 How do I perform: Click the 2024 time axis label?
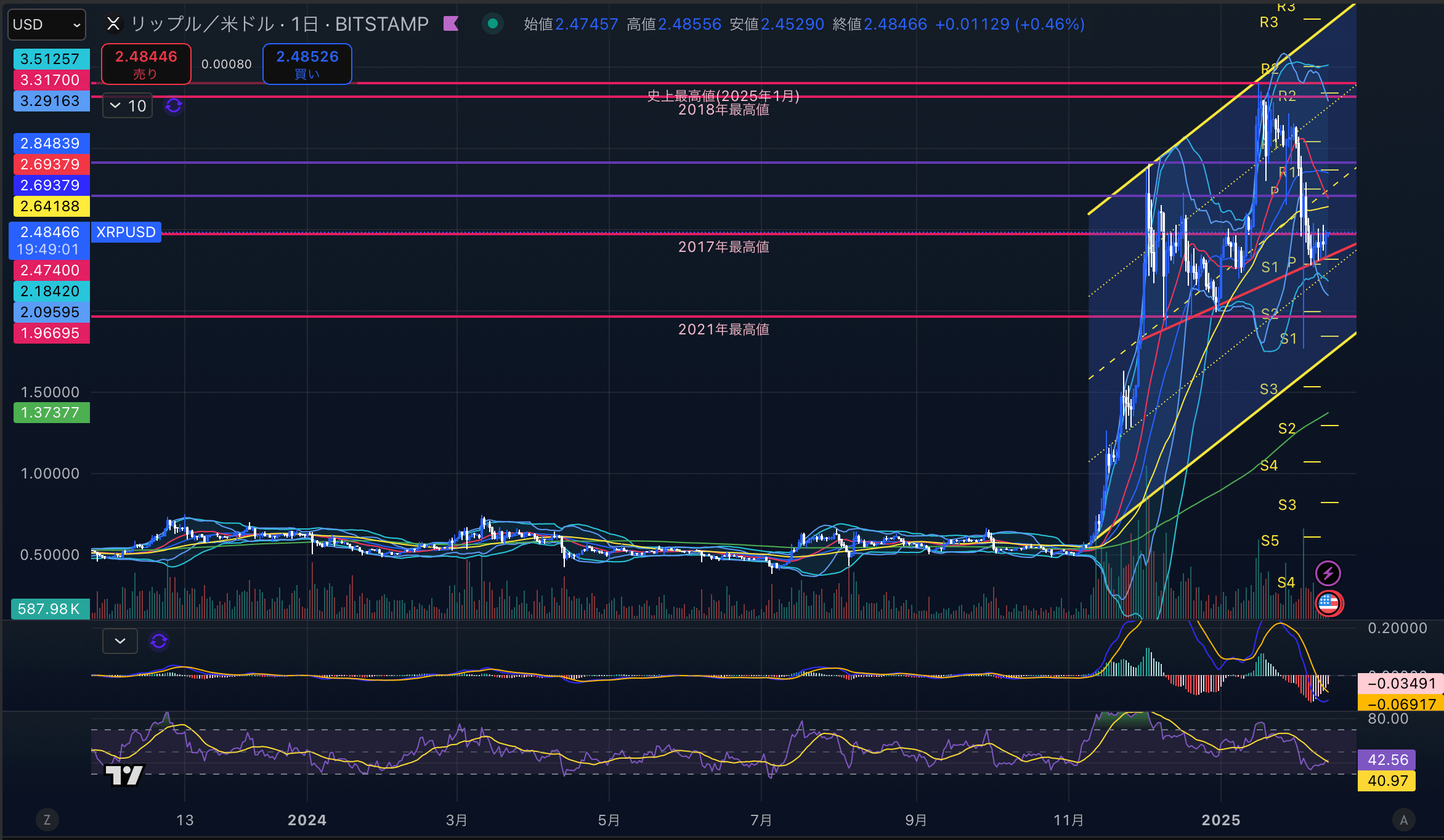pos(307,820)
